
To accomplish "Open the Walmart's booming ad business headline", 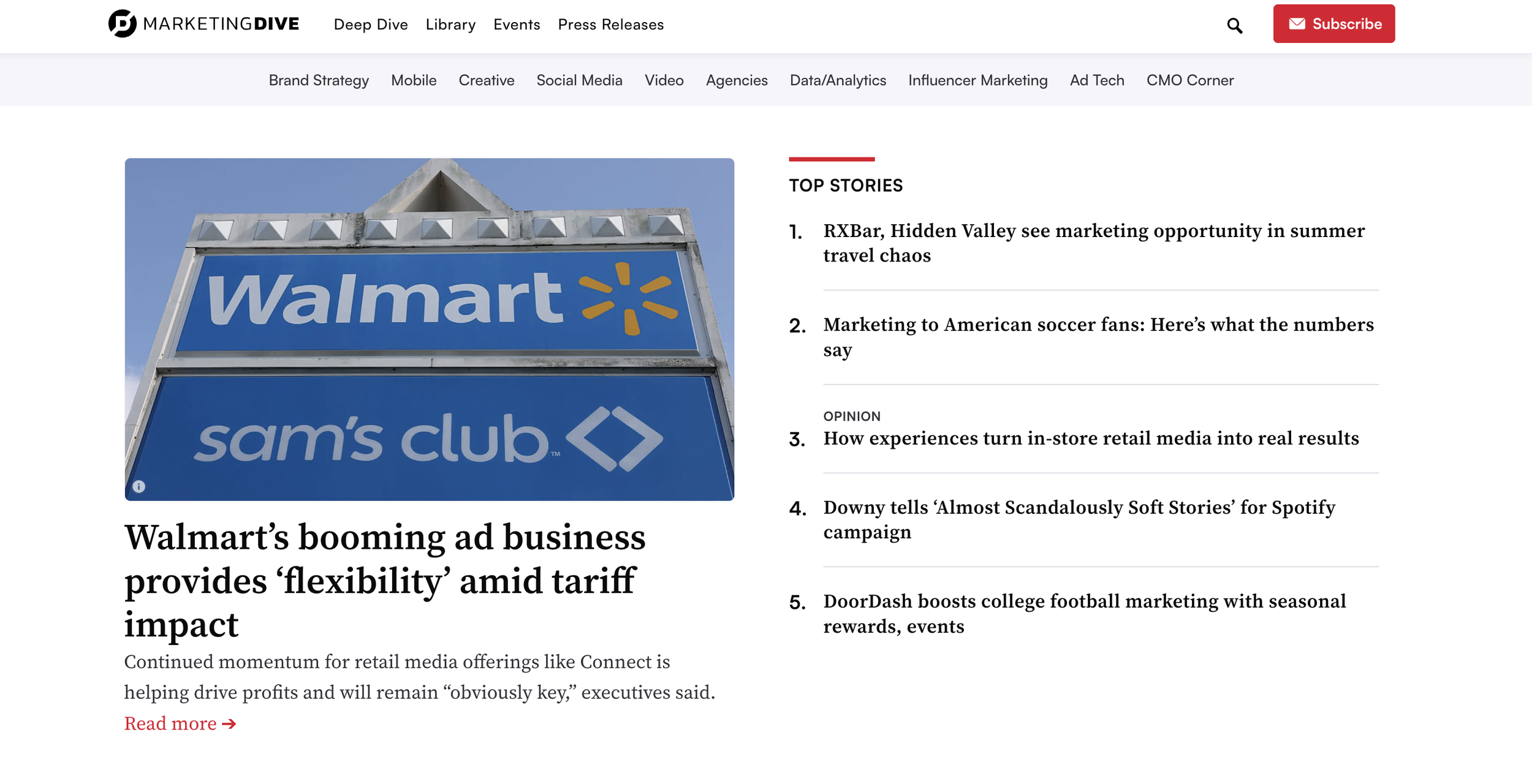I will (x=385, y=580).
